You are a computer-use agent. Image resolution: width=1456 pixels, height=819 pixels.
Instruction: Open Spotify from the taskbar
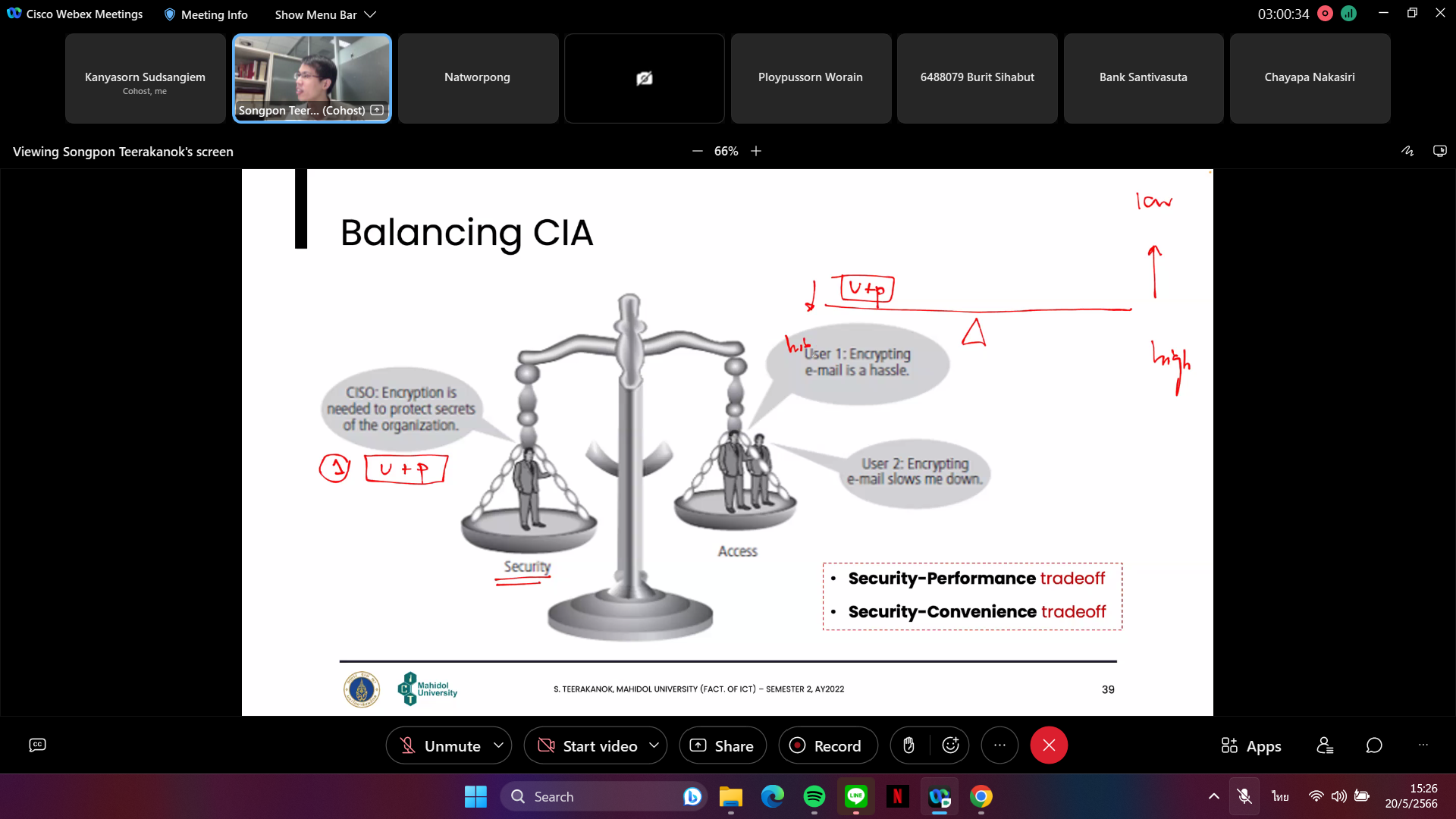point(814,796)
